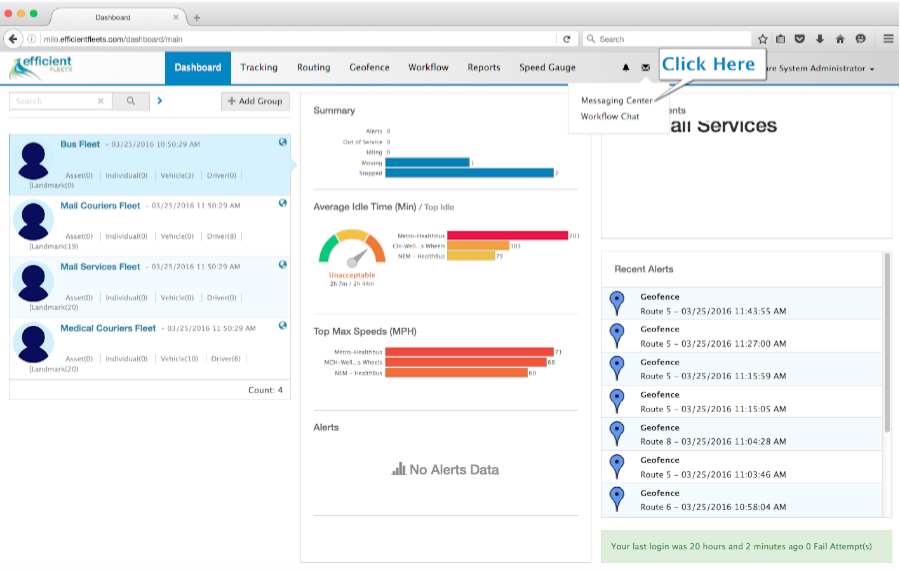The height and width of the screenshot is (571, 900).
Task: Select alert Route 5 - 03/25/2016 11:03:46 AM
Action: point(742,467)
